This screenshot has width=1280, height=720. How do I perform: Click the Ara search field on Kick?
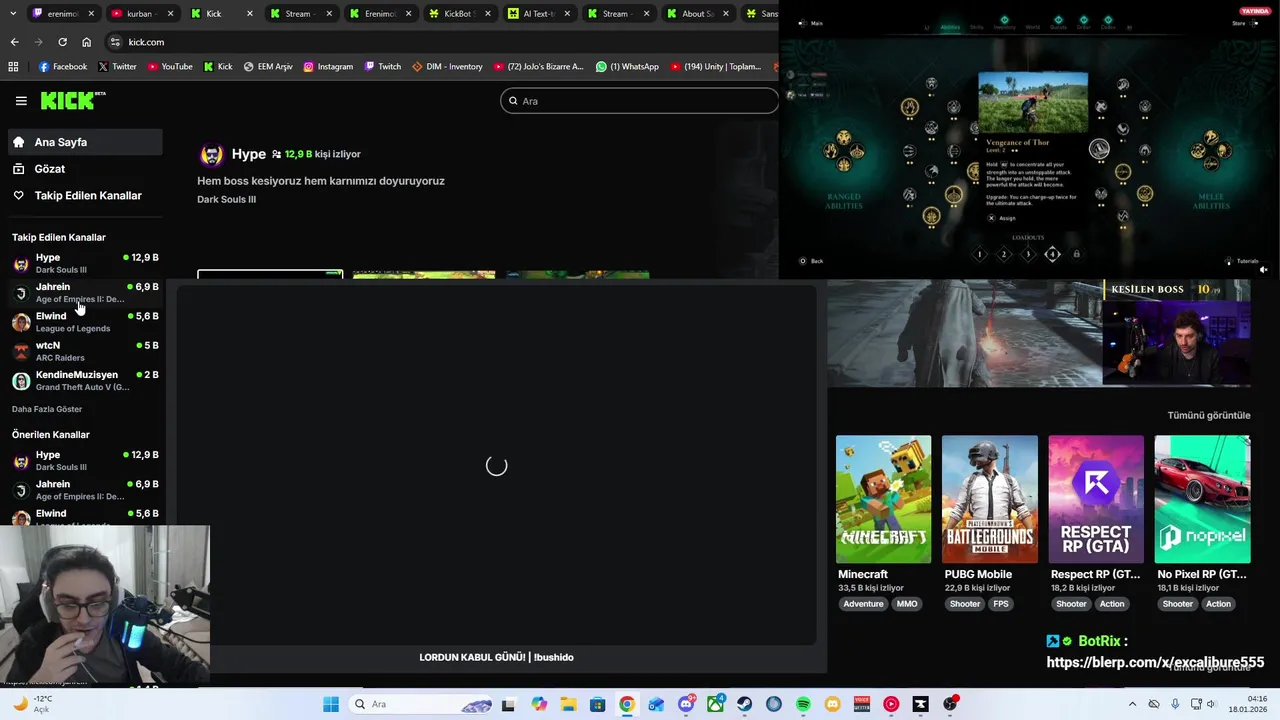coord(640,101)
